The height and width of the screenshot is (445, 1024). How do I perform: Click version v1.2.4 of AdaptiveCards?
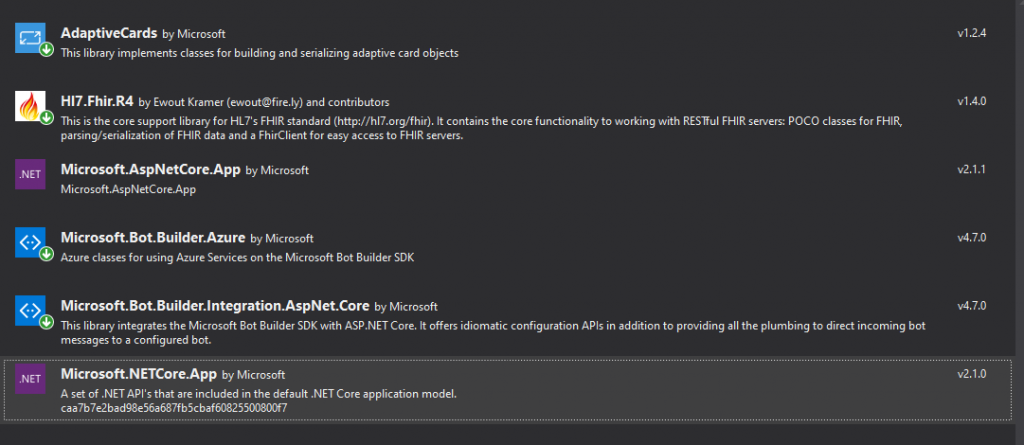point(971,33)
